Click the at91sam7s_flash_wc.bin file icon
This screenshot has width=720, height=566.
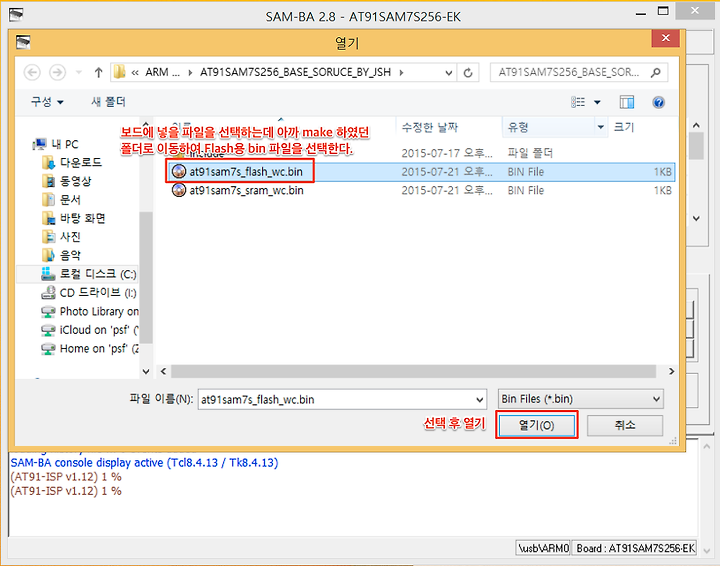[x=179, y=171]
